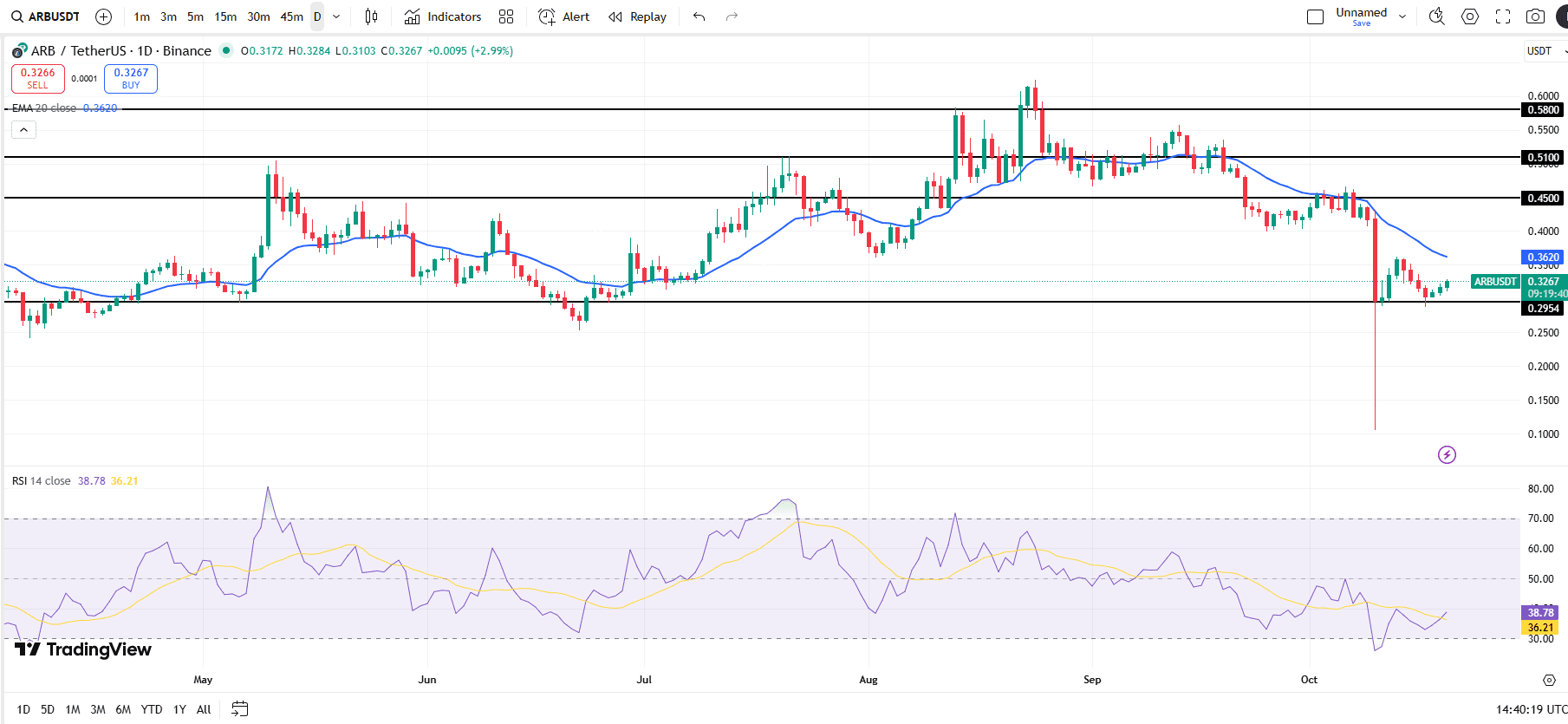Image resolution: width=1568 pixels, height=724 pixels.
Task: Open the Unnamed layout dropdown arrow
Action: (1402, 16)
